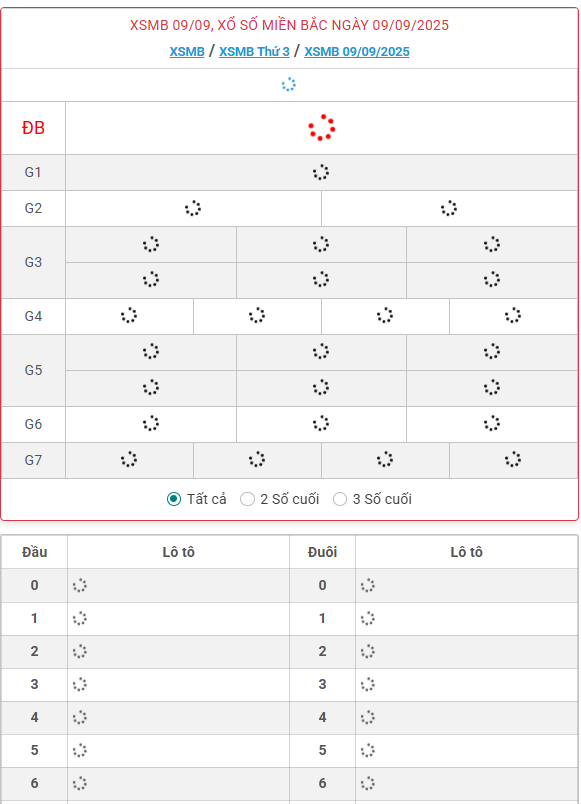Click the middle spinner in G6 row
This screenshot has height=804, width=581.
click(x=321, y=424)
